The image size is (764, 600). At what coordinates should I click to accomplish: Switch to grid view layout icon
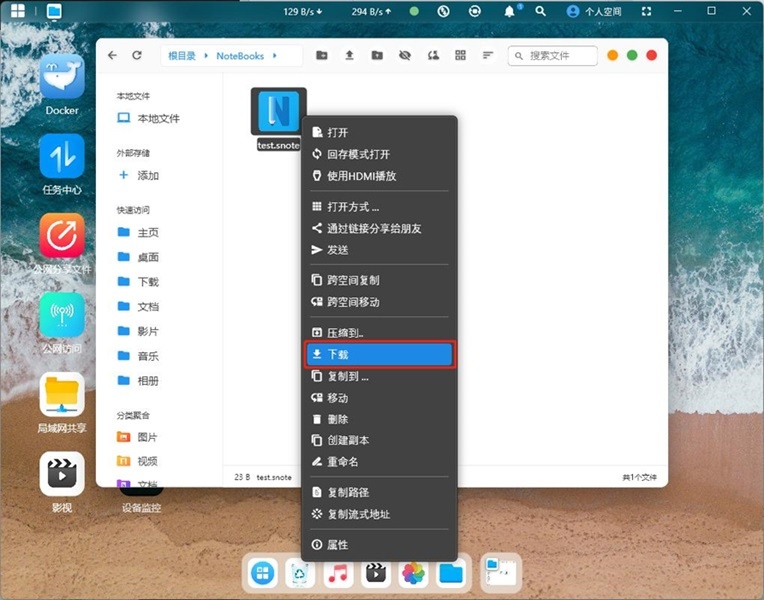pos(460,56)
